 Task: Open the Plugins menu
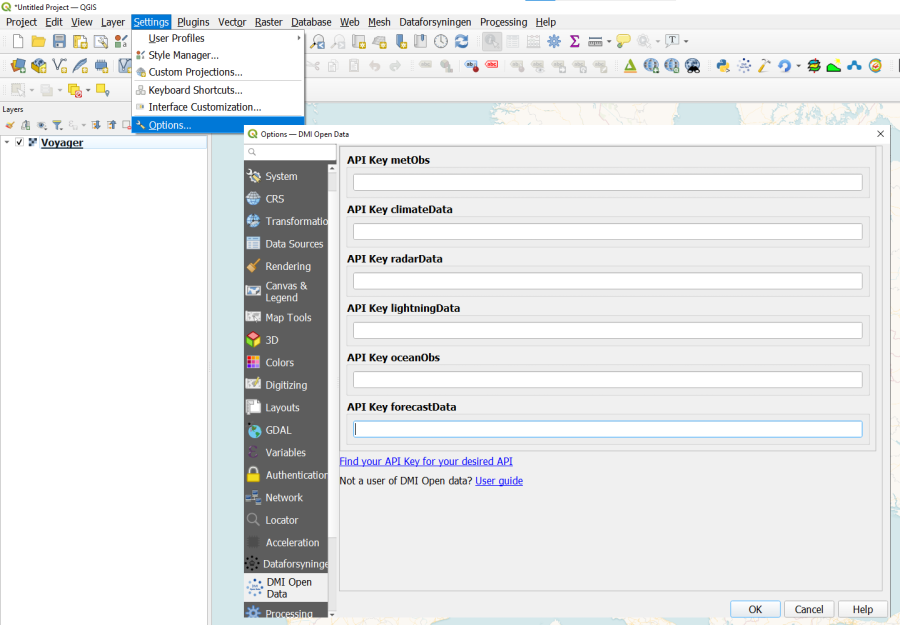click(x=193, y=22)
